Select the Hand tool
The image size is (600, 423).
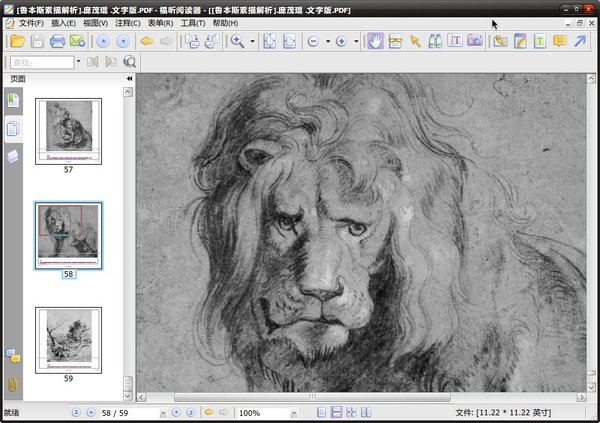(375, 41)
